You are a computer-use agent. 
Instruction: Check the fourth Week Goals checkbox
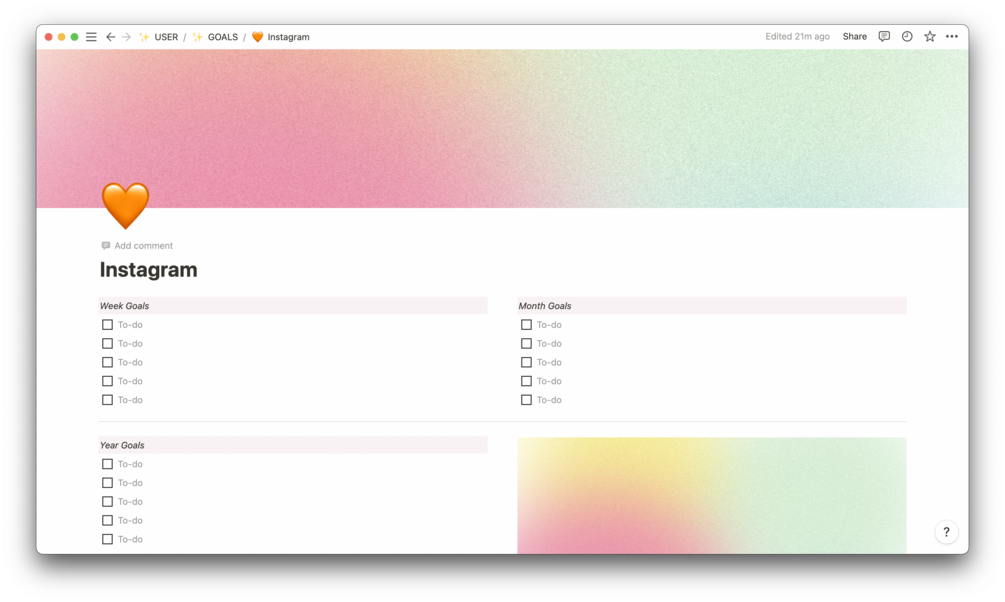(107, 381)
